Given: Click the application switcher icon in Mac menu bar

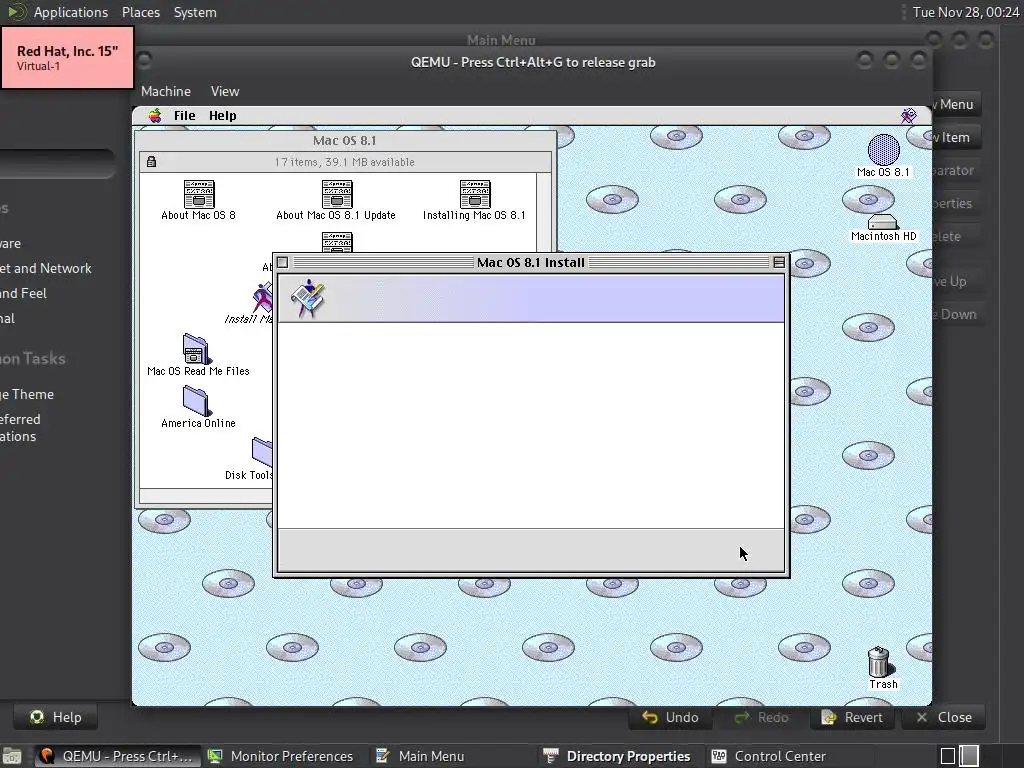Looking at the screenshot, I should [908, 116].
